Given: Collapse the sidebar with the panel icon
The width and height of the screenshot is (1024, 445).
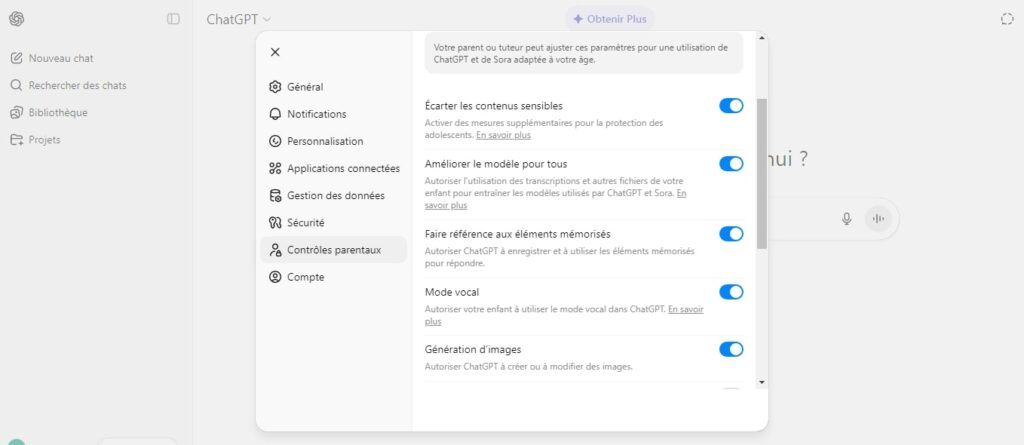Looking at the screenshot, I should [x=174, y=19].
